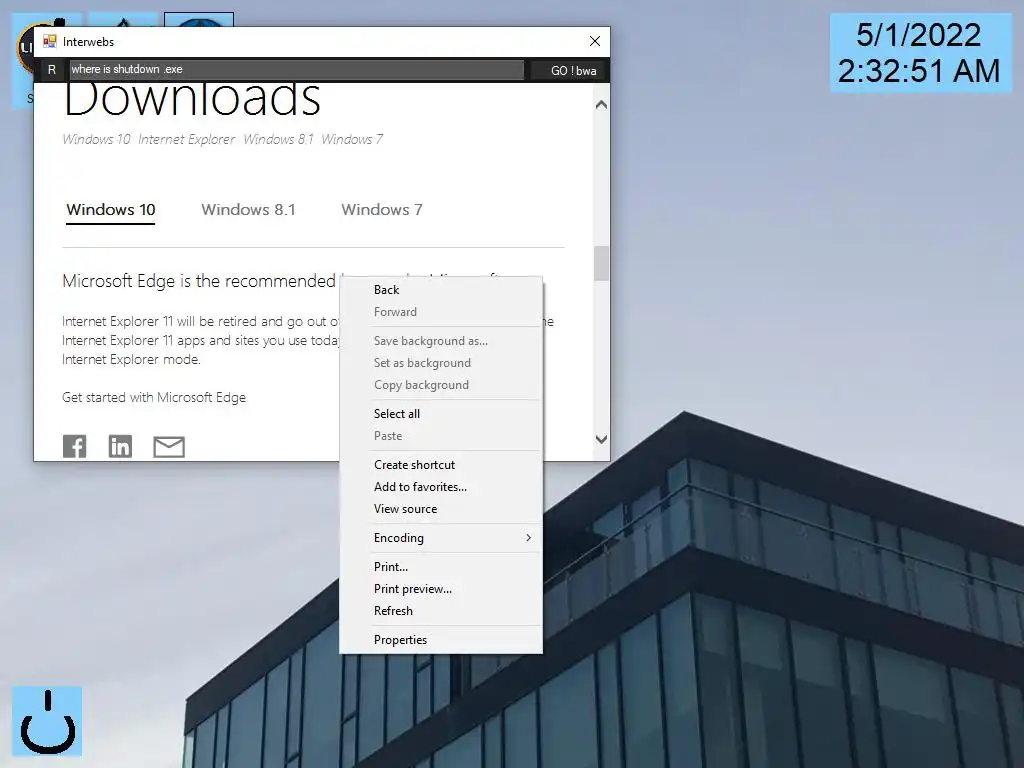The height and width of the screenshot is (768, 1024).
Task: Choose 'Create shortcut' from the context menu
Action: pos(441,465)
